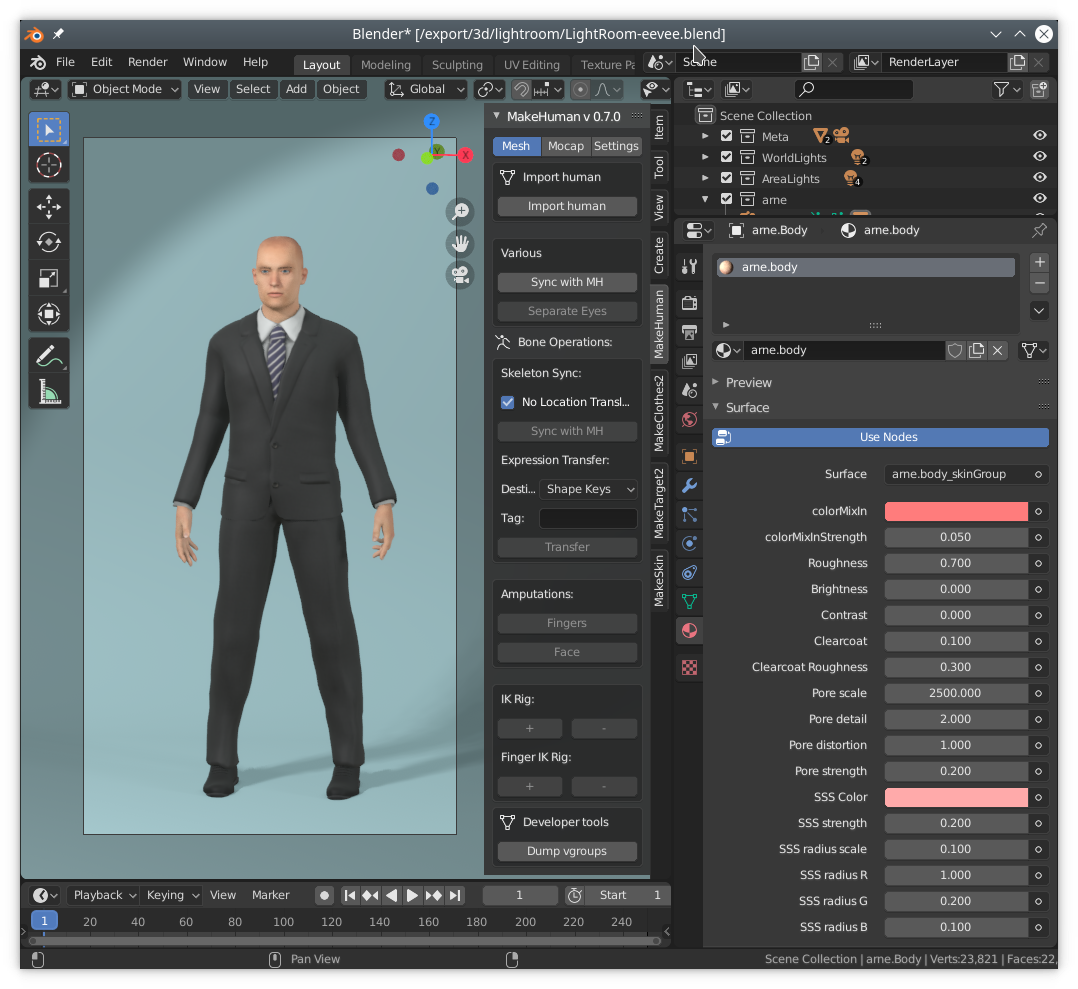Expand the Preview panel
1078x989 pixels.
coord(748,382)
